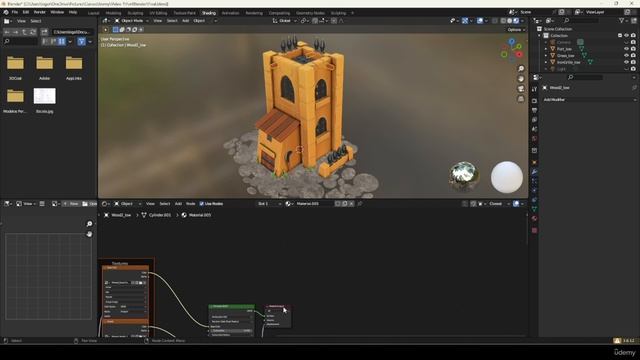The height and width of the screenshot is (360, 640).
Task: Open the Slot 1 material slot dropdown
Action: (x=269, y=204)
